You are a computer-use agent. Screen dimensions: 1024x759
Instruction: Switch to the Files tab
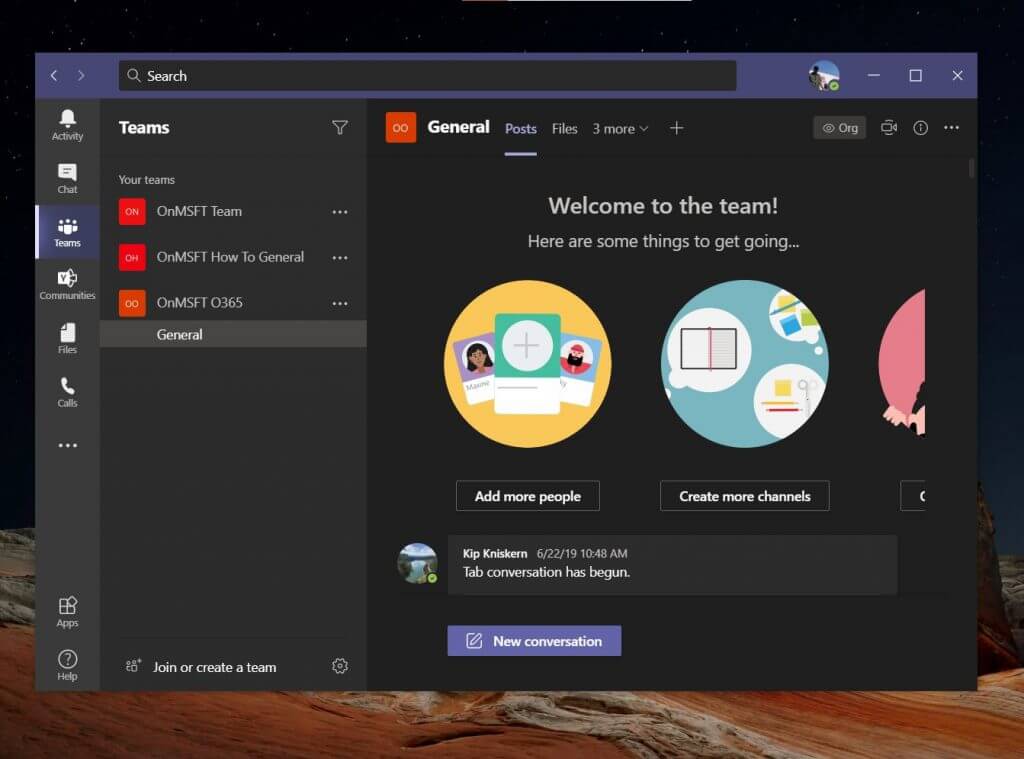564,129
